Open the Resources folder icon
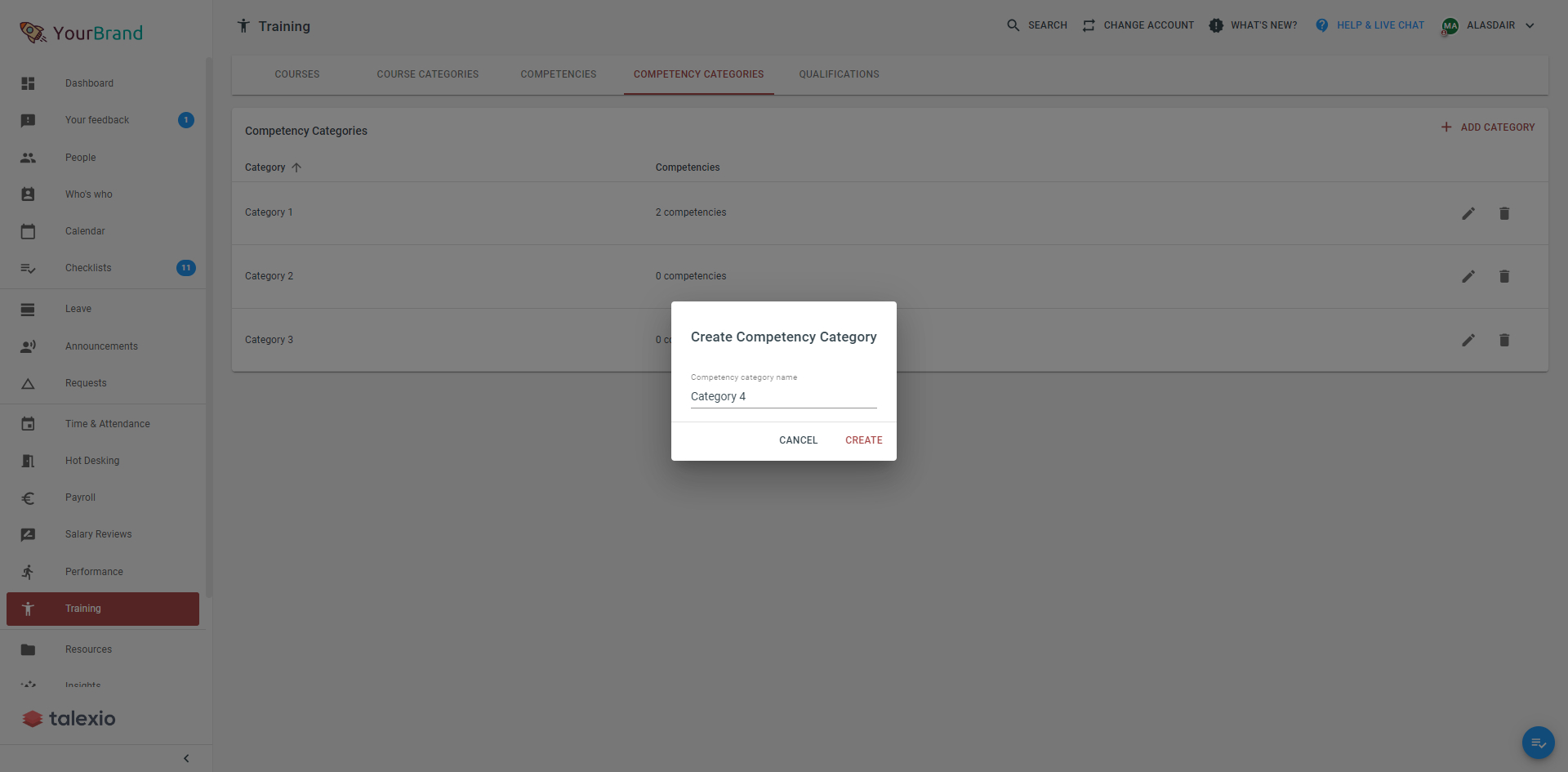 pos(28,649)
